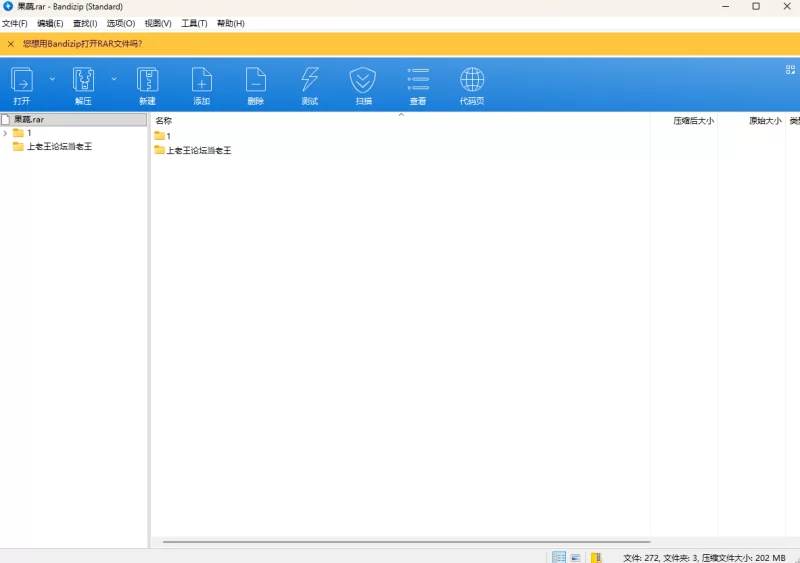This screenshot has width=800, height=563.
Task: Select 上老王论坛当老王 folder in file list
Action: pyautogui.click(x=198, y=150)
